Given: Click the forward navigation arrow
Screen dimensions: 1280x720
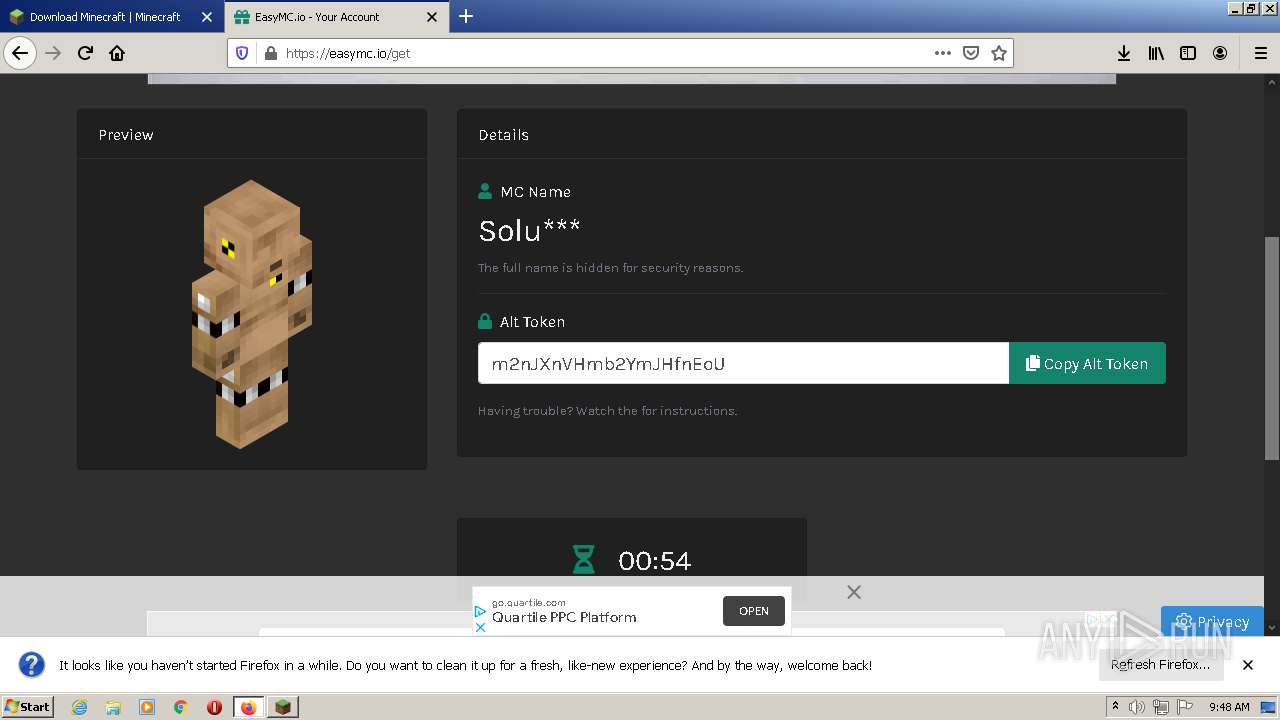Looking at the screenshot, I should (x=54, y=53).
